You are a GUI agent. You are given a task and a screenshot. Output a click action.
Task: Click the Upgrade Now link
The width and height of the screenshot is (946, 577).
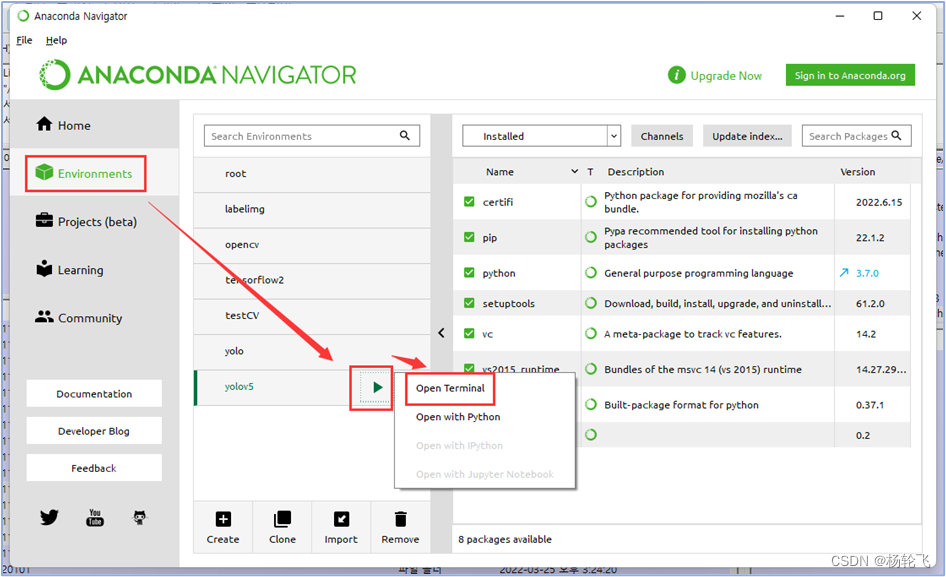726,75
